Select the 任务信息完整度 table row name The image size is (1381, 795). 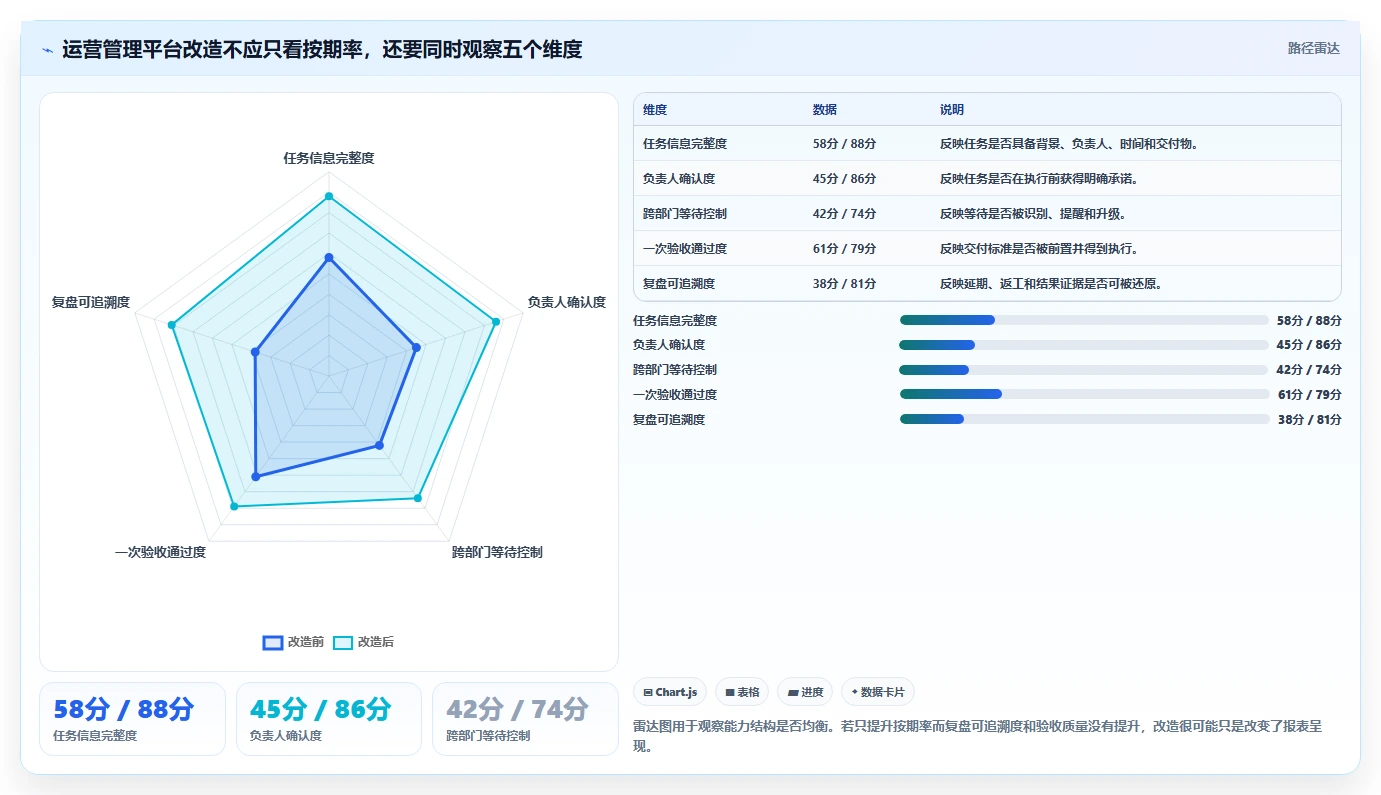pos(685,144)
